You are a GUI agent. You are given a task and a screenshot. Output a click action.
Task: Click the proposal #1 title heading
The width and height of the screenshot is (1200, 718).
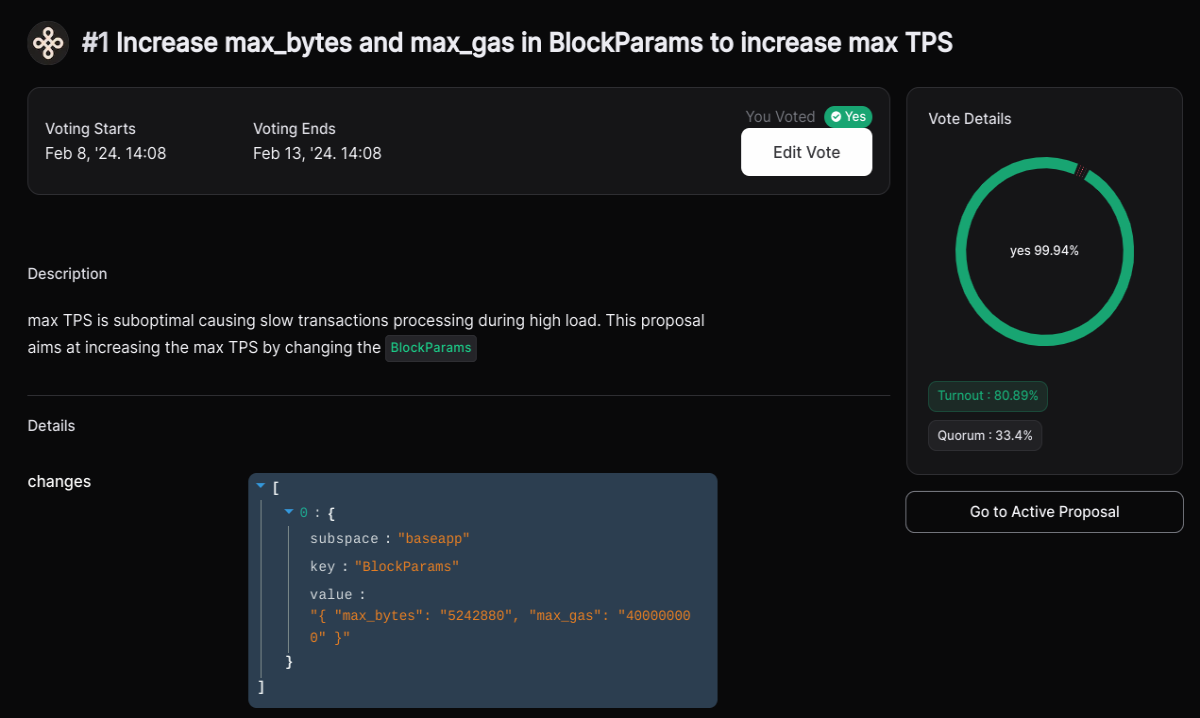517,43
